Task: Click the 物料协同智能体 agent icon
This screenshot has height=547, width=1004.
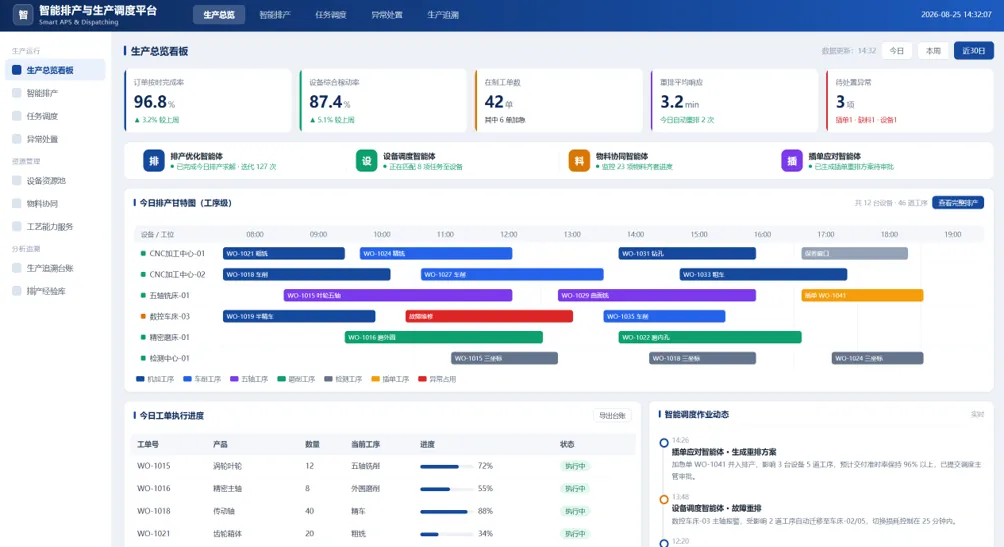Action: click(x=579, y=161)
